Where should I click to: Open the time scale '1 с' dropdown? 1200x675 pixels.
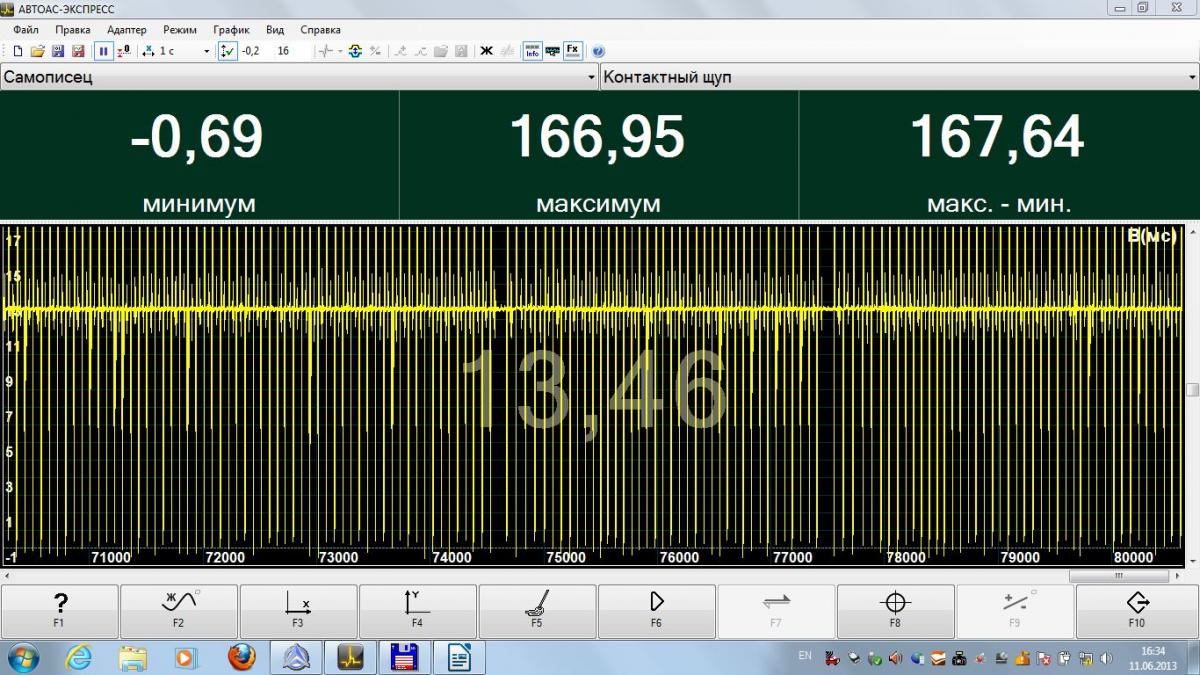[x=206, y=51]
